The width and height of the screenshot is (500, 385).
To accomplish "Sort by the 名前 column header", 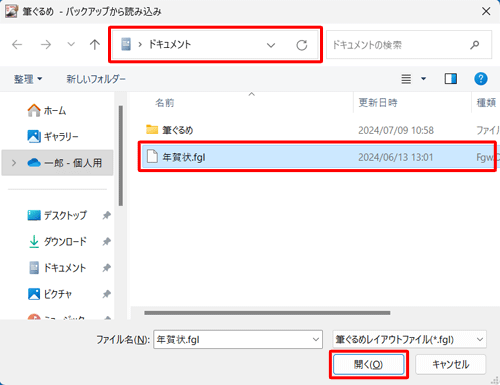I will (165, 103).
